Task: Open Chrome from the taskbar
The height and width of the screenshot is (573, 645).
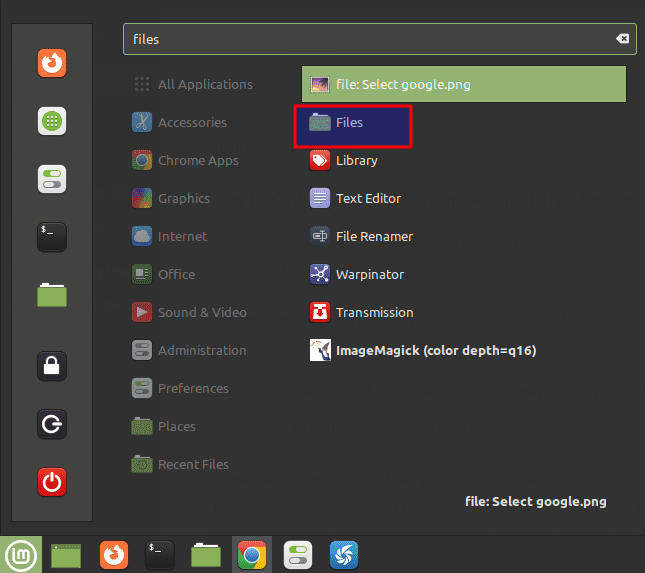Action: (251, 554)
